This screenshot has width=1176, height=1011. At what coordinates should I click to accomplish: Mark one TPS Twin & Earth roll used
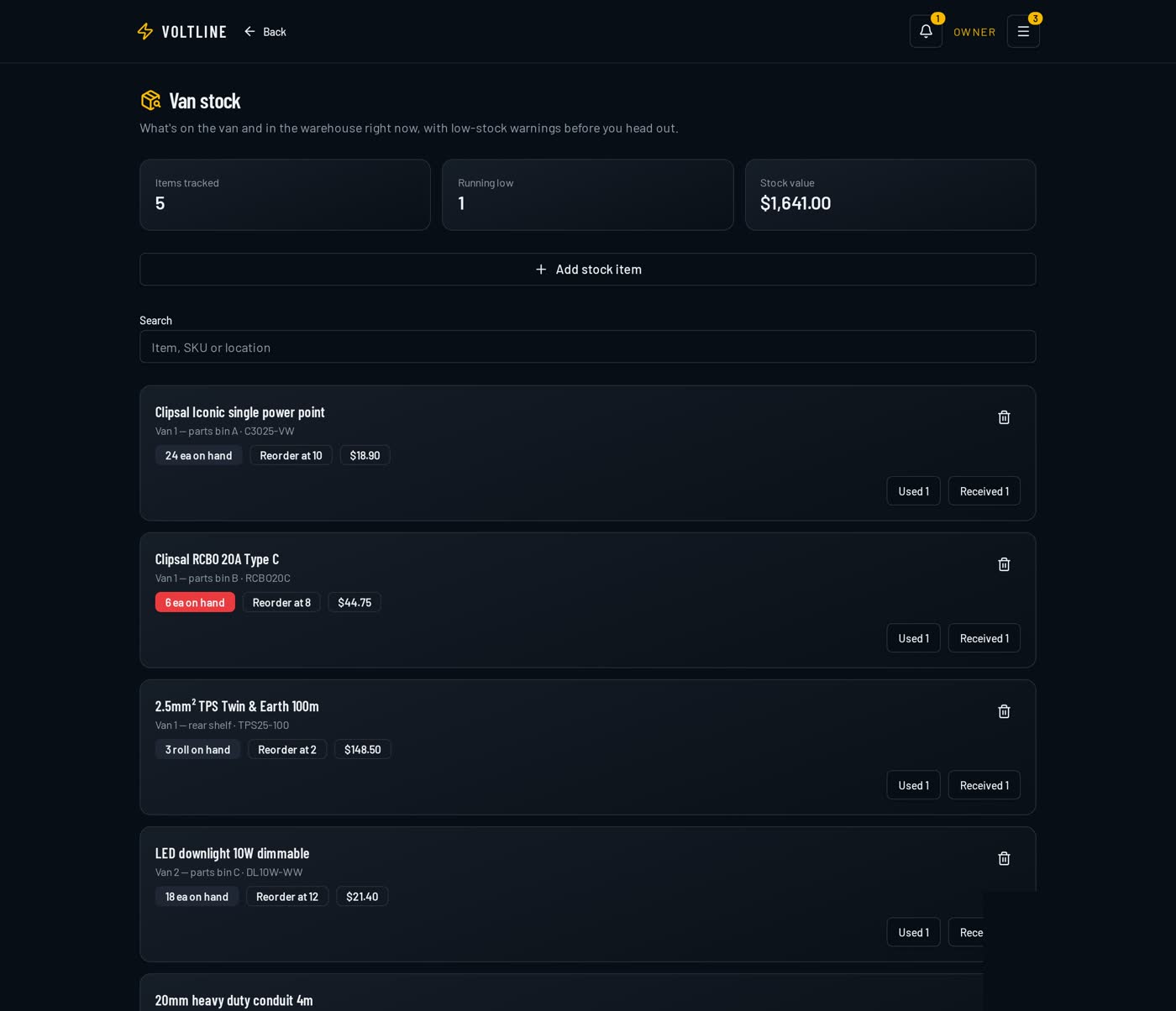913,785
